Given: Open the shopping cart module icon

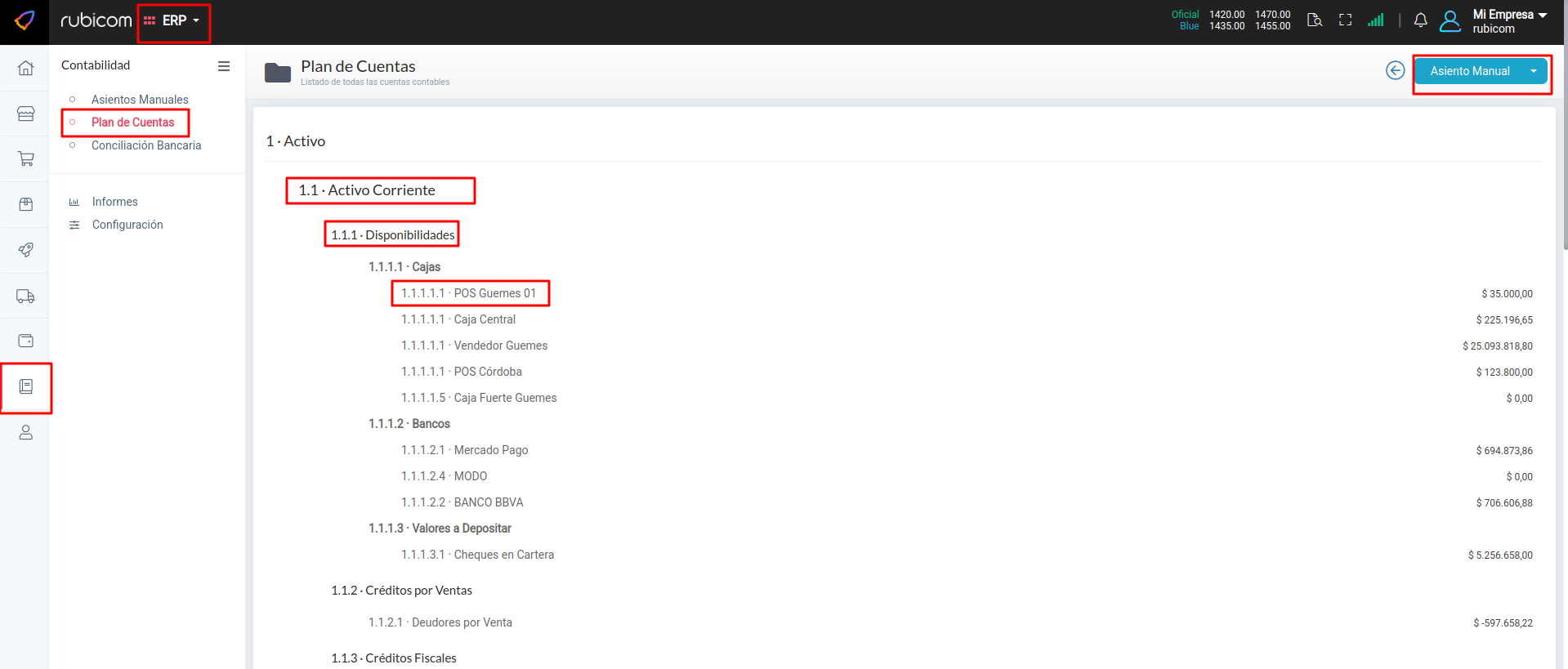Looking at the screenshot, I should (x=25, y=158).
